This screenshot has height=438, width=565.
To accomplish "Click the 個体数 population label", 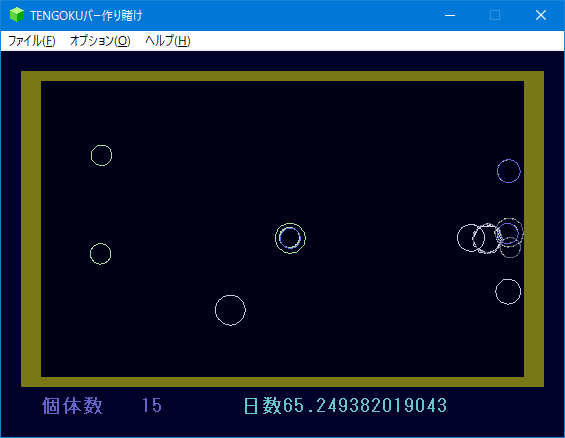I will click(72, 406).
